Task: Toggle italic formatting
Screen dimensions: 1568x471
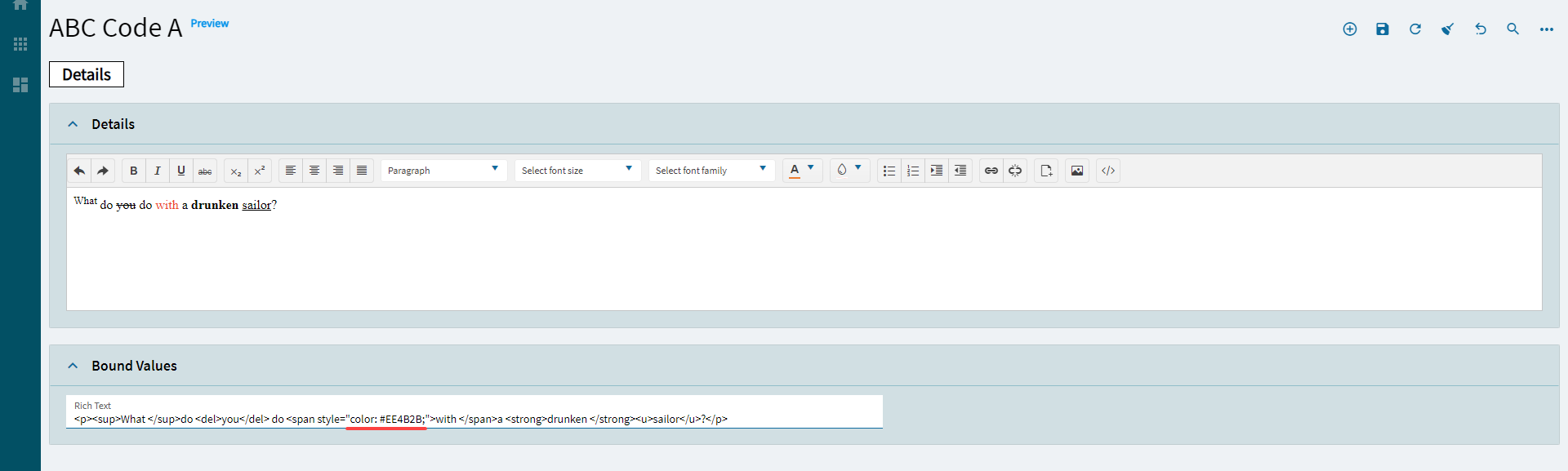Action: (x=158, y=171)
